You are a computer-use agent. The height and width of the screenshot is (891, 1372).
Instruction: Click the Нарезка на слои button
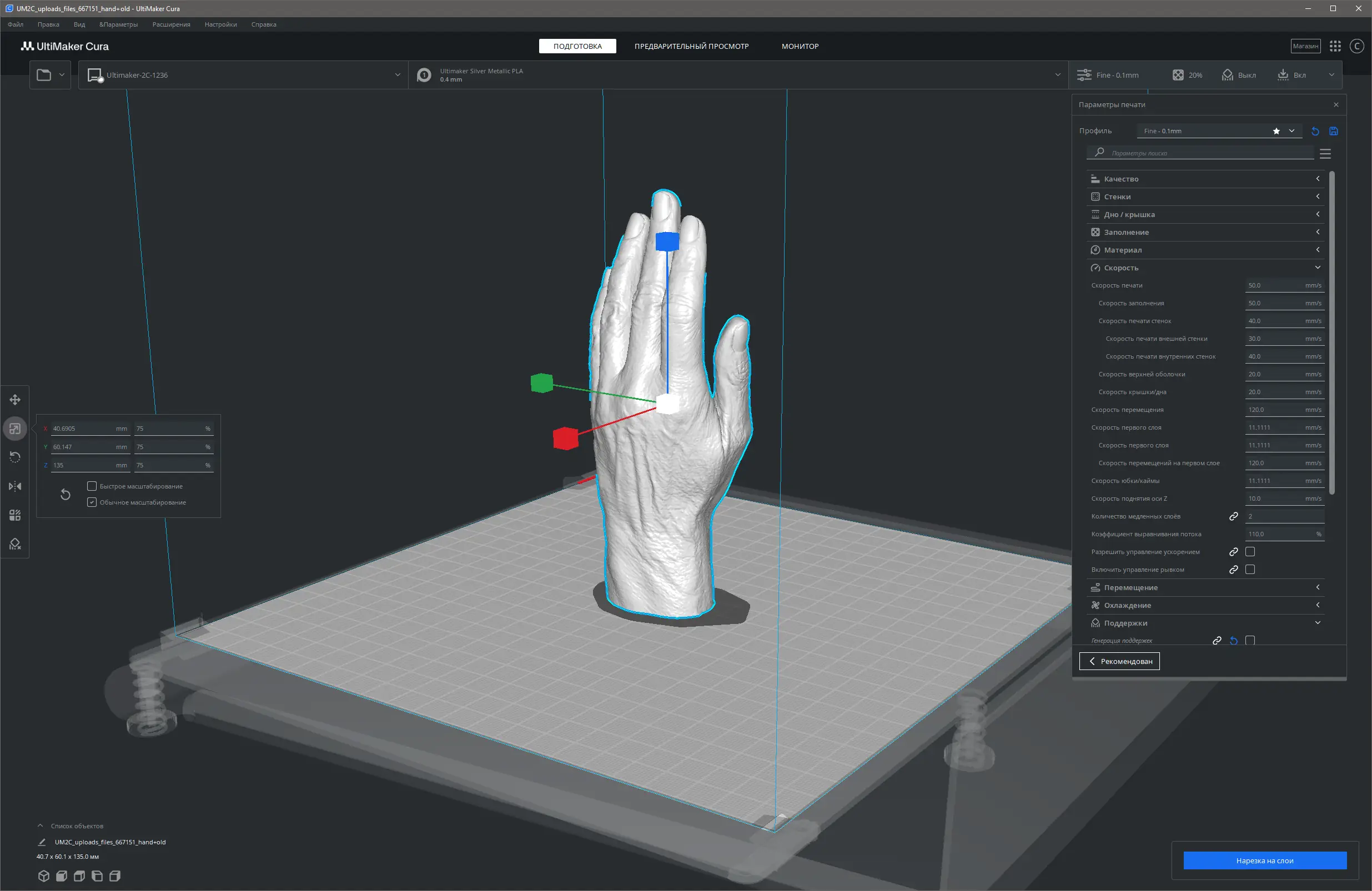[x=1264, y=860]
